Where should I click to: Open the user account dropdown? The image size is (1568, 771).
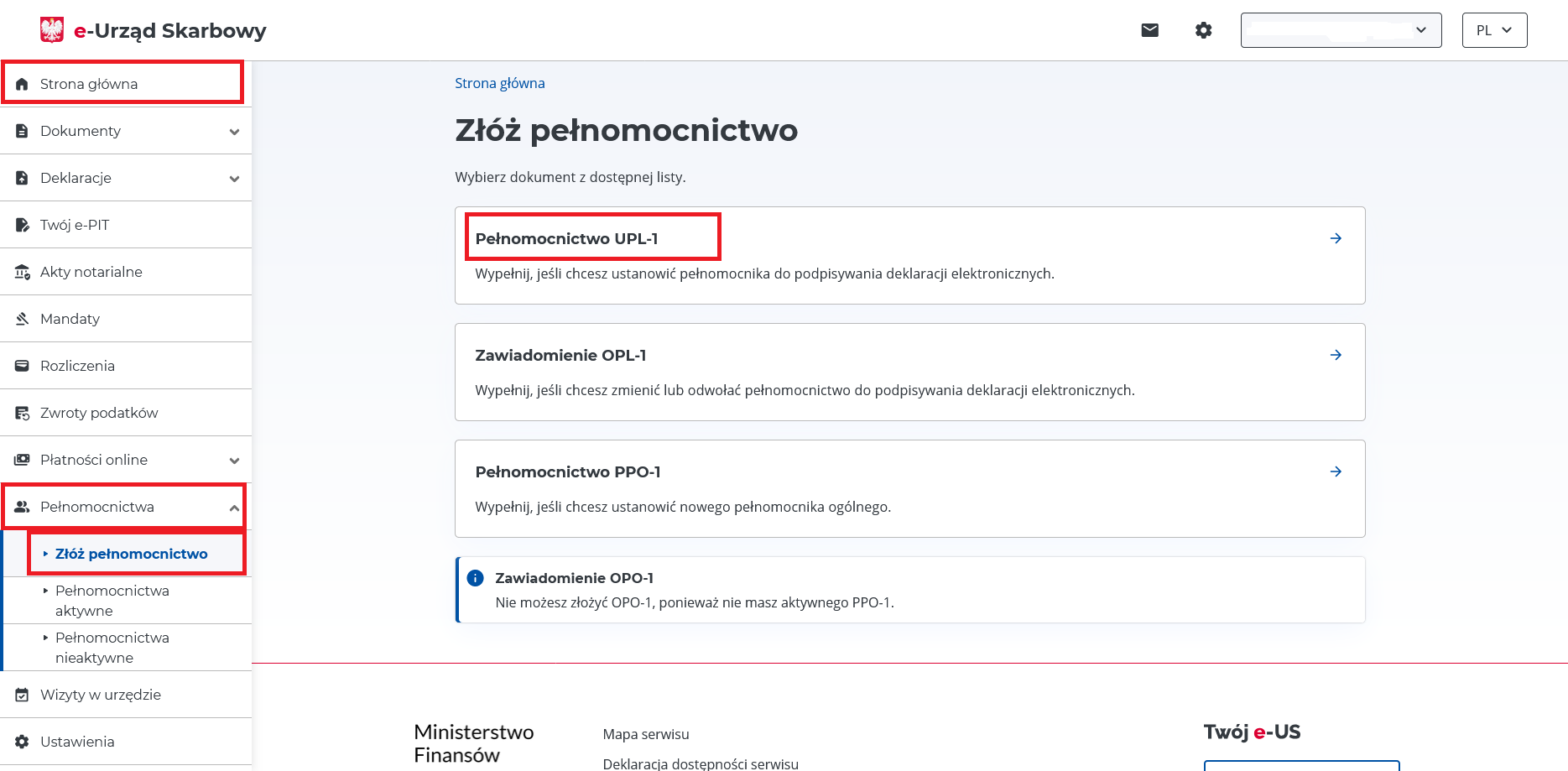pyautogui.click(x=1341, y=30)
